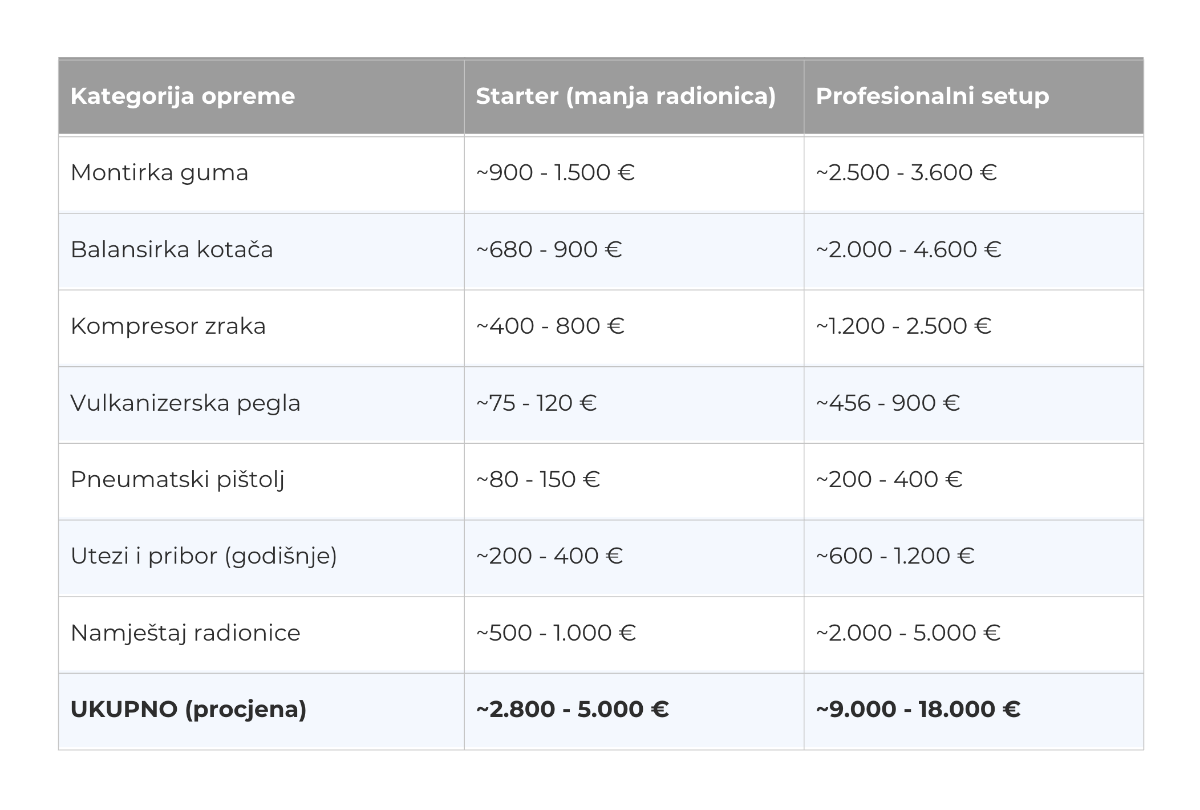The height and width of the screenshot is (810, 1200).
Task: Select the 'Utezi i pribor (godišnje)' label
Action: pos(203,556)
